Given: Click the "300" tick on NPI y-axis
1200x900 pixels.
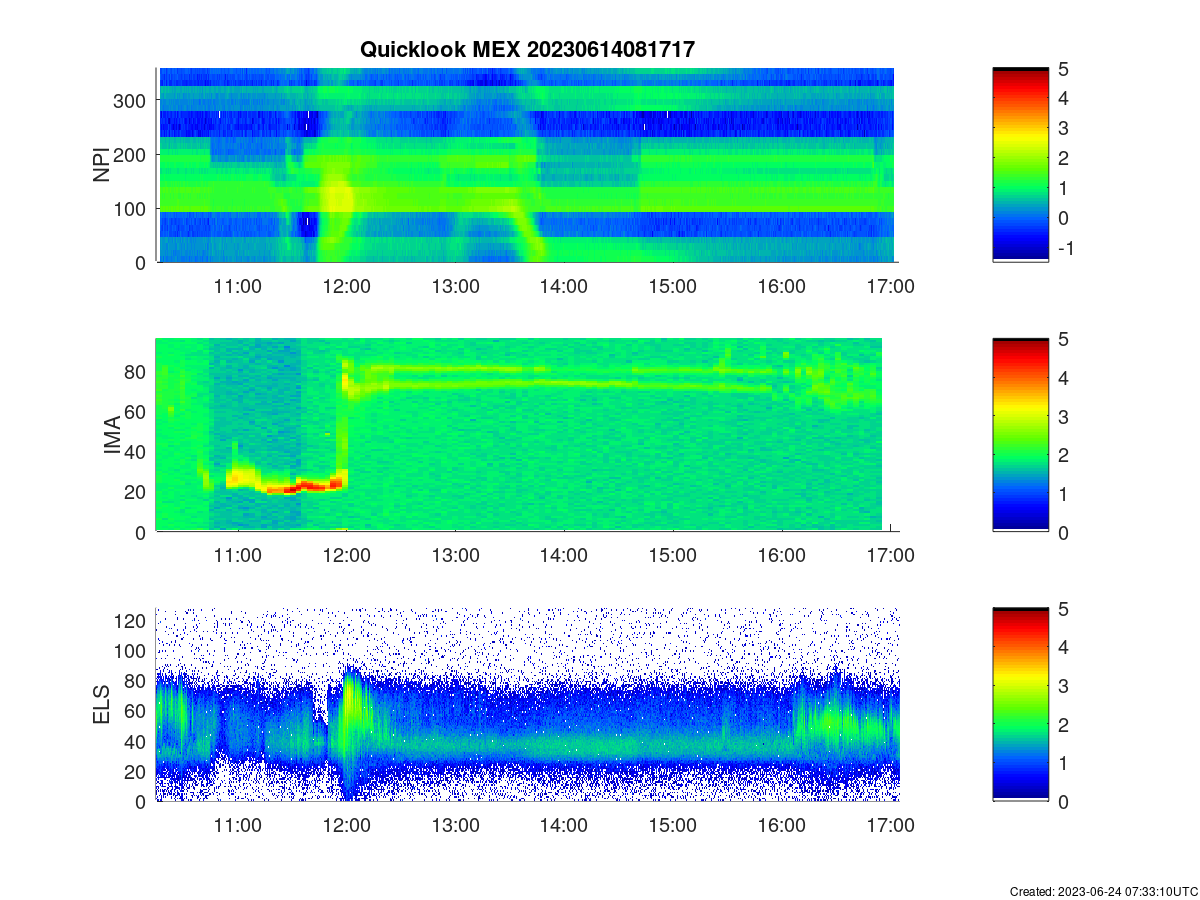Looking at the screenshot, I should pyautogui.click(x=131, y=100).
